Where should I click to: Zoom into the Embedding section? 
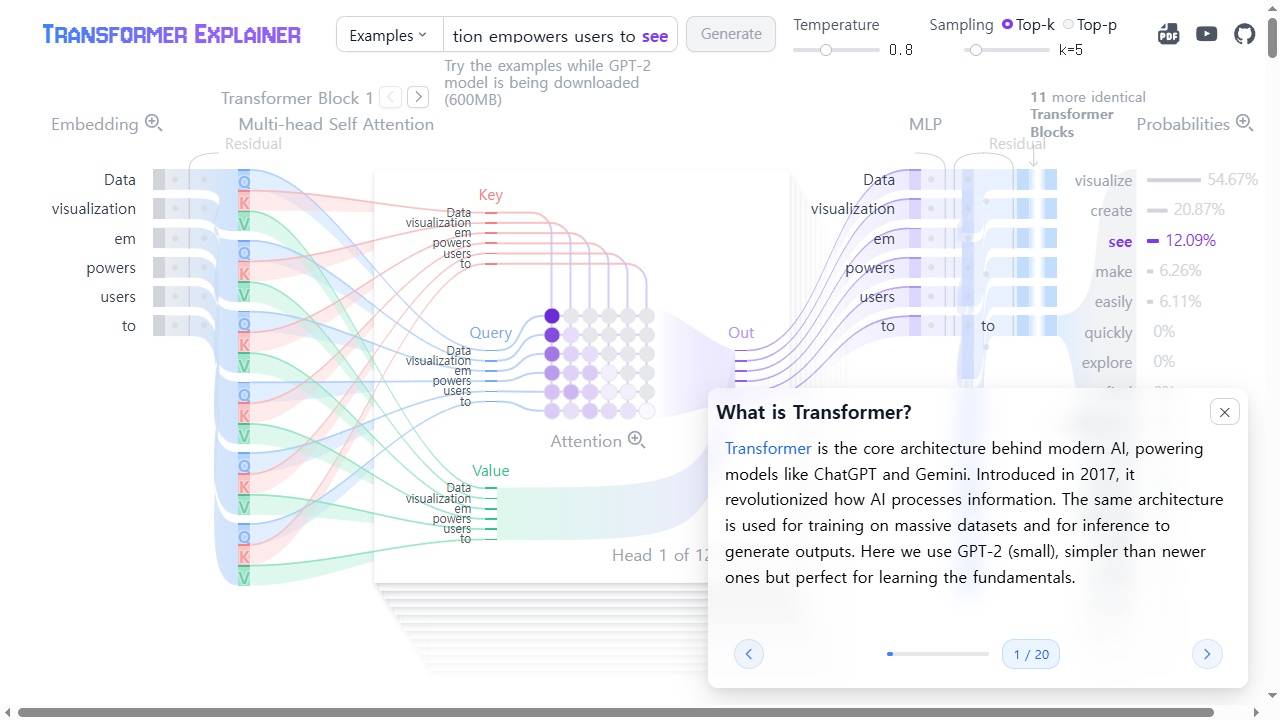click(154, 123)
